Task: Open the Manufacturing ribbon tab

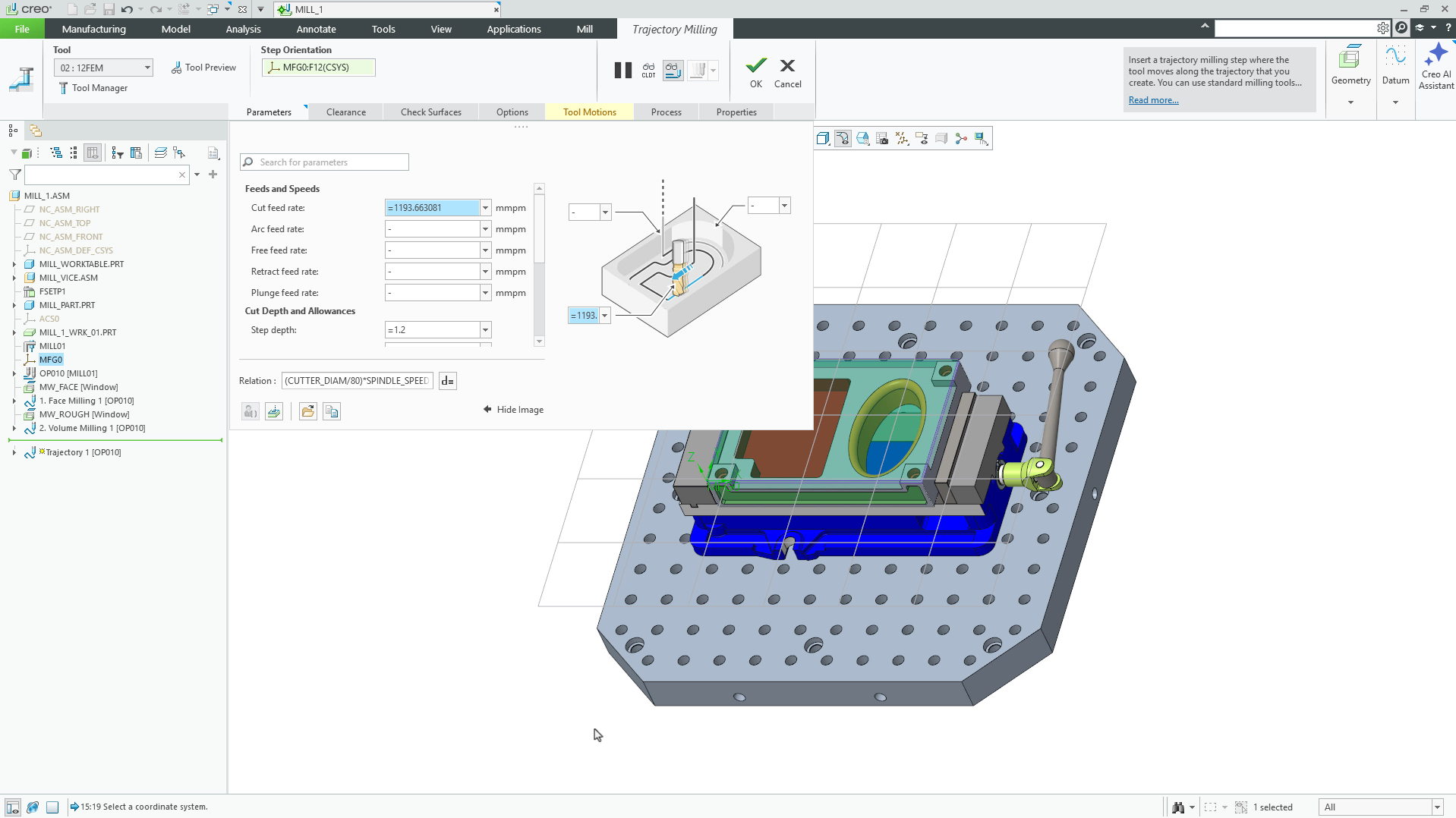Action: point(94,29)
